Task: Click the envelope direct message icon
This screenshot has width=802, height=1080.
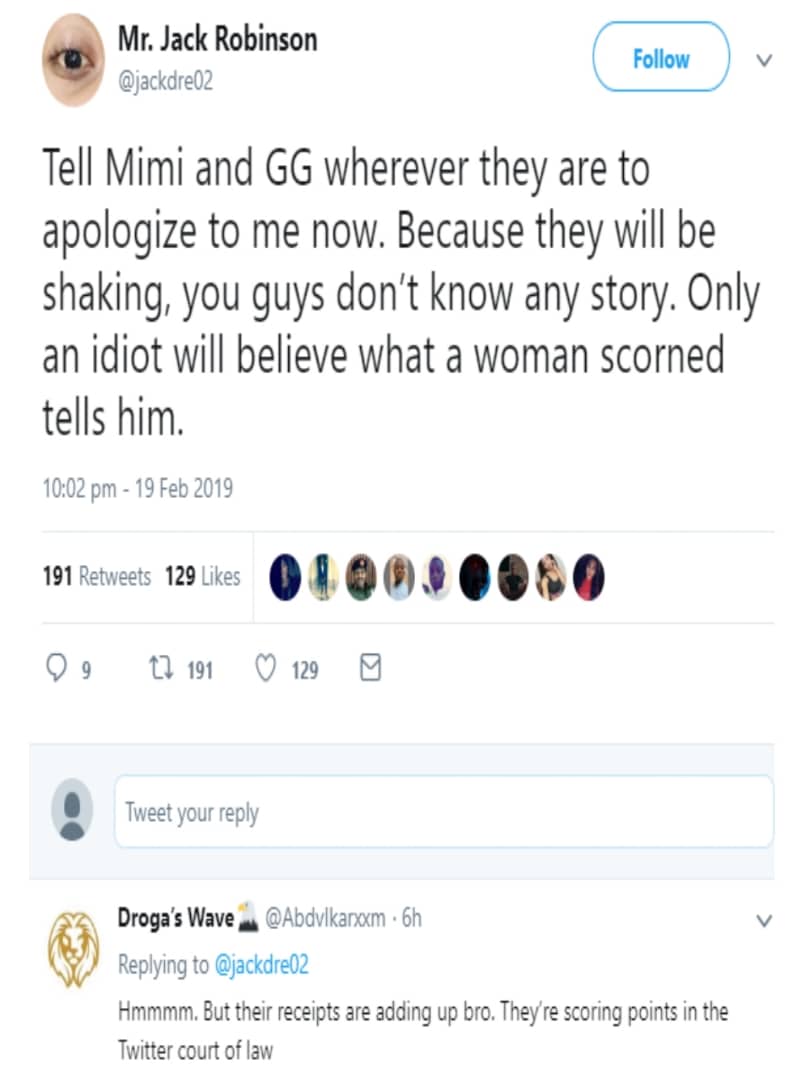Action: click(369, 669)
